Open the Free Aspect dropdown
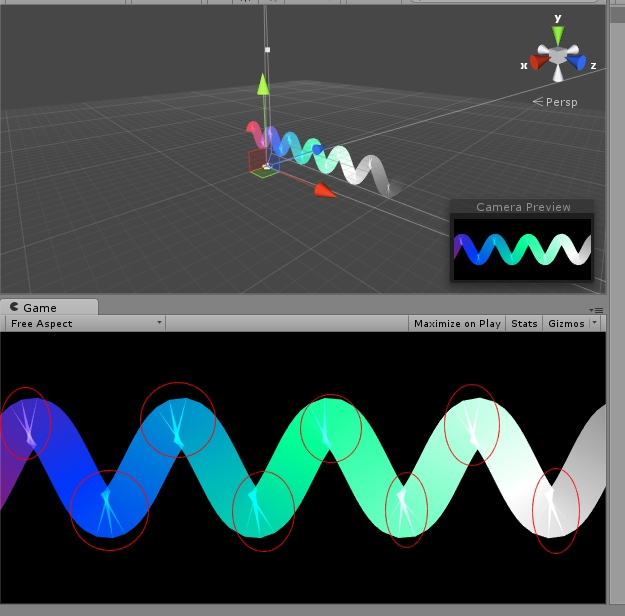The height and width of the screenshot is (616, 625). click(85, 323)
